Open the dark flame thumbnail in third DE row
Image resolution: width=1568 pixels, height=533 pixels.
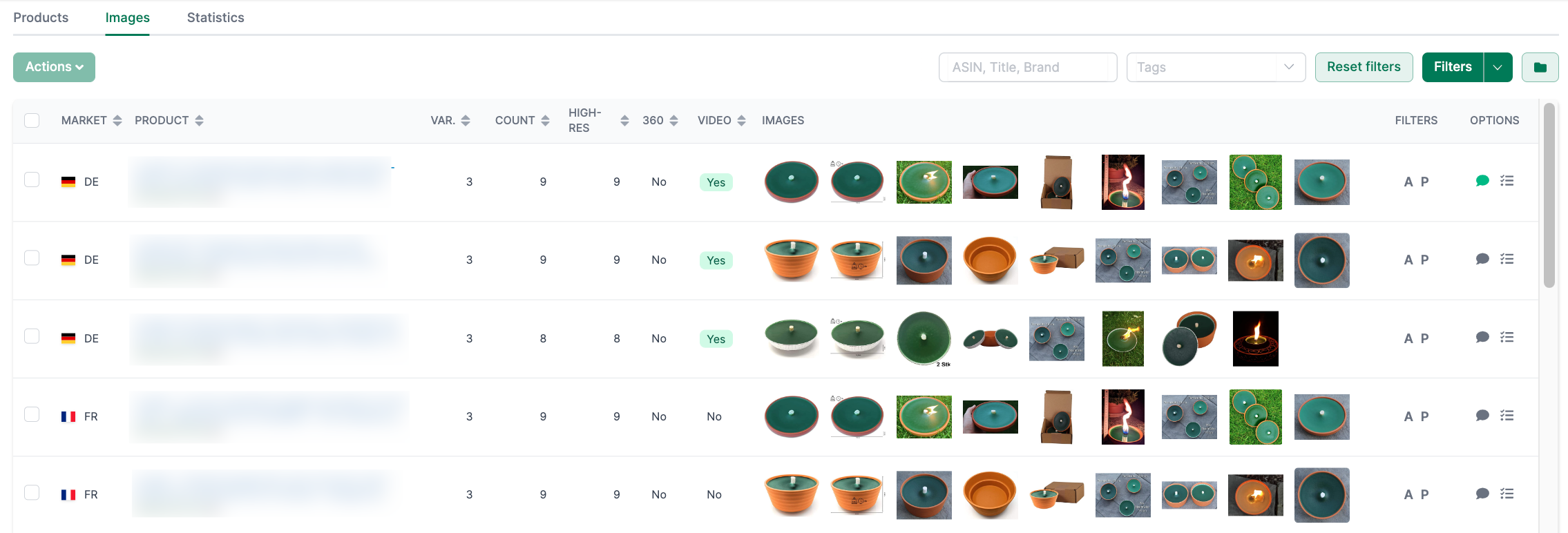tap(1256, 338)
